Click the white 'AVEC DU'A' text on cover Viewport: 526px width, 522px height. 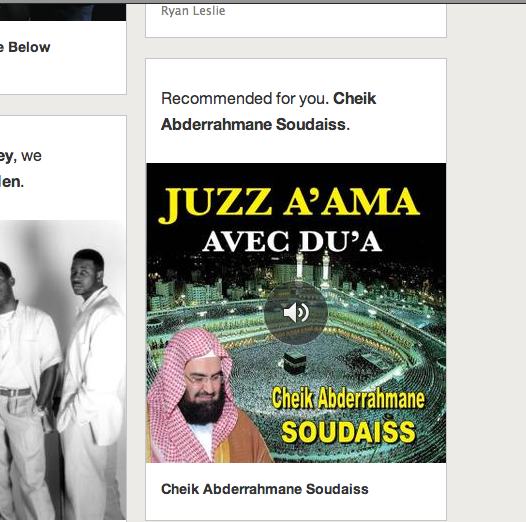click(292, 242)
